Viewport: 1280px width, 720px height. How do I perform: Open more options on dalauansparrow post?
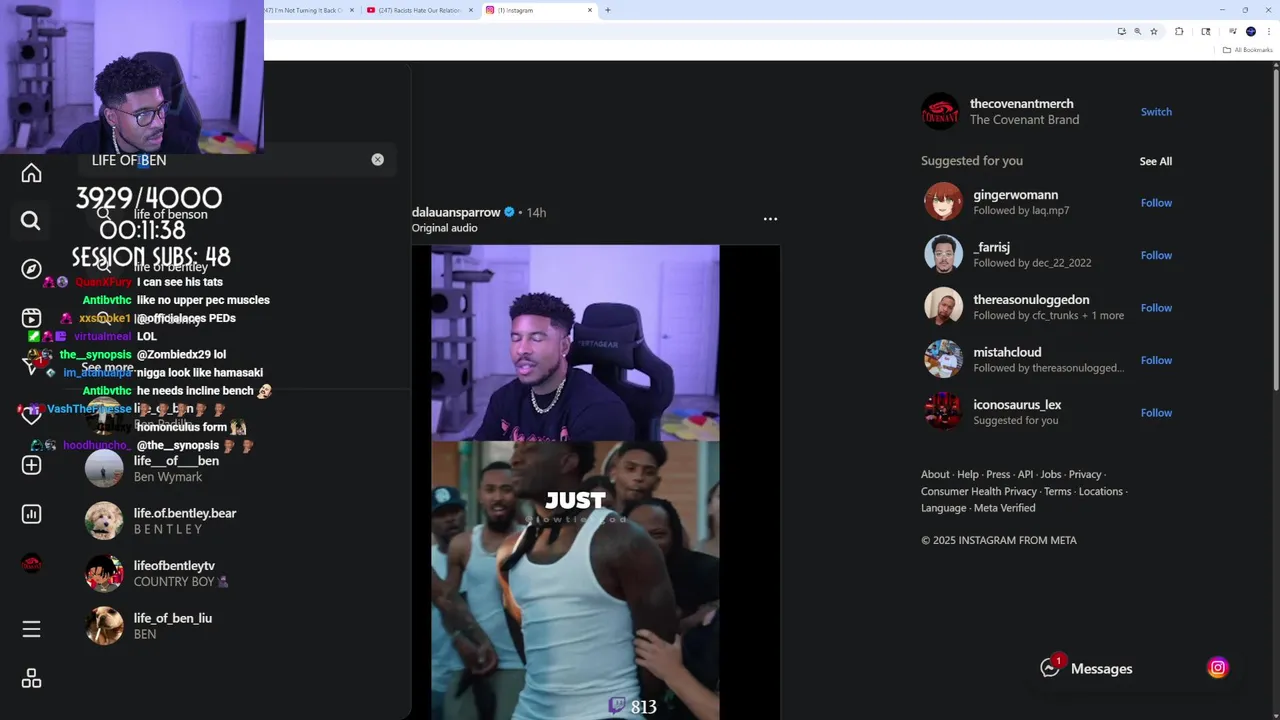pos(770,219)
